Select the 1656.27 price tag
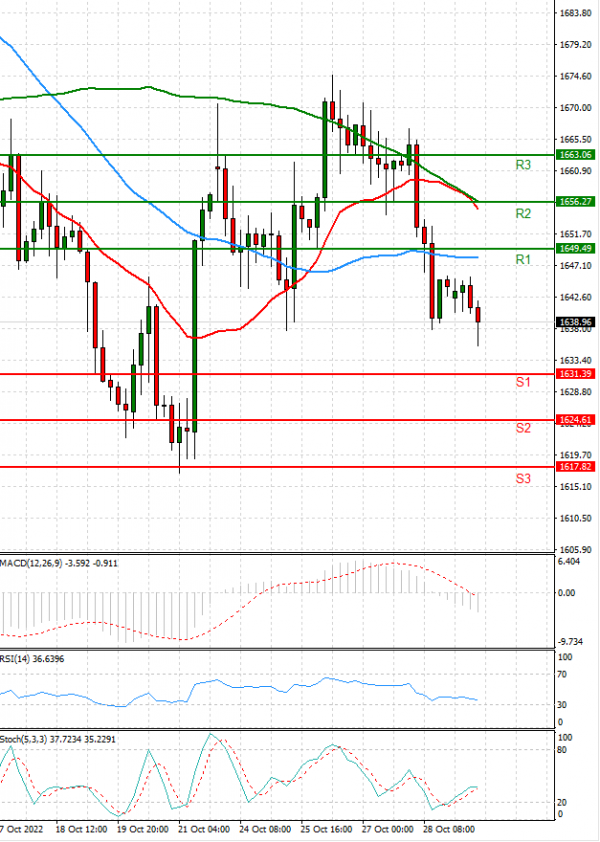This screenshot has height=842, width=600. pos(575,201)
